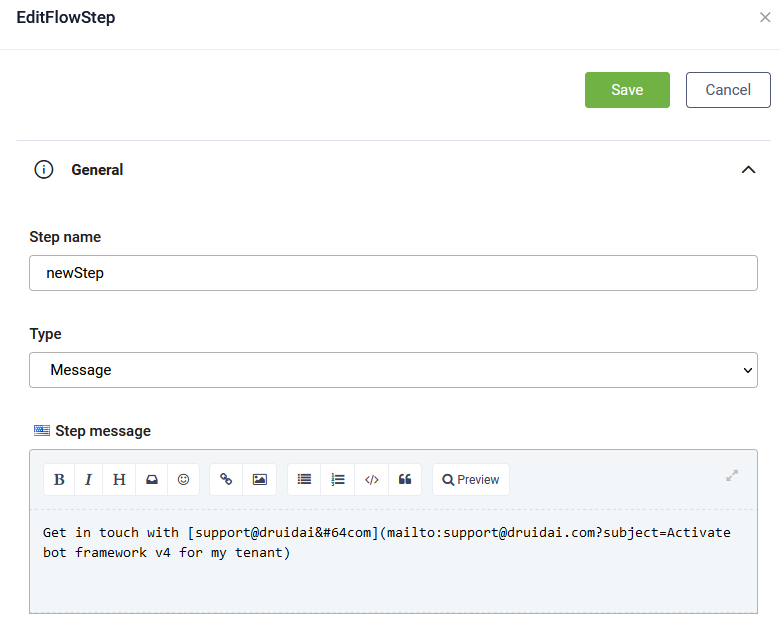780x627 pixels.
Task: Create a bulleted list
Action: 304,479
